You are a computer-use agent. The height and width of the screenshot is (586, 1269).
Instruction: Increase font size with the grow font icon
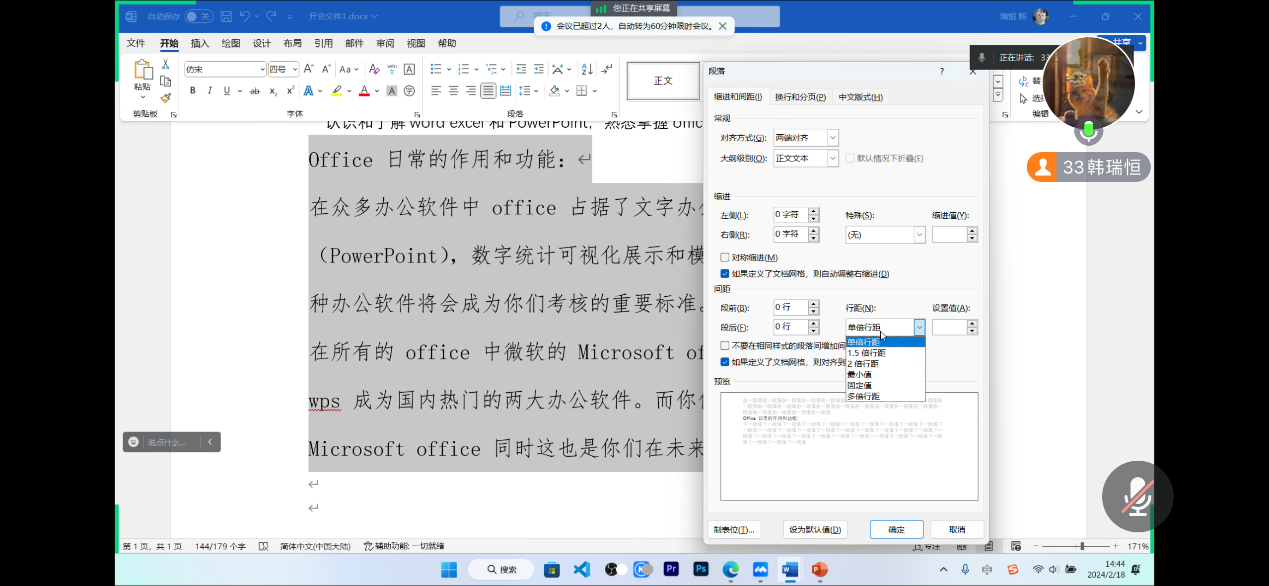pos(308,69)
